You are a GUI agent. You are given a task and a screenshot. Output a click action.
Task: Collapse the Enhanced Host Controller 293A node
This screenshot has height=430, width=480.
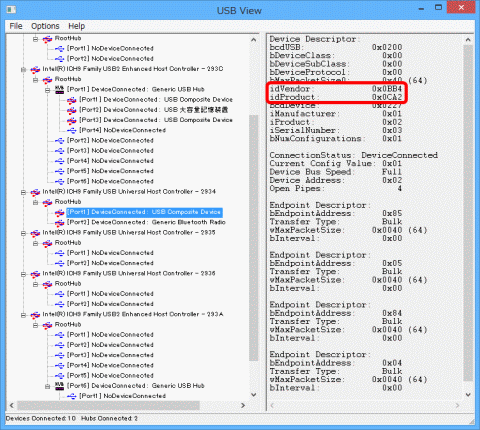23,315
